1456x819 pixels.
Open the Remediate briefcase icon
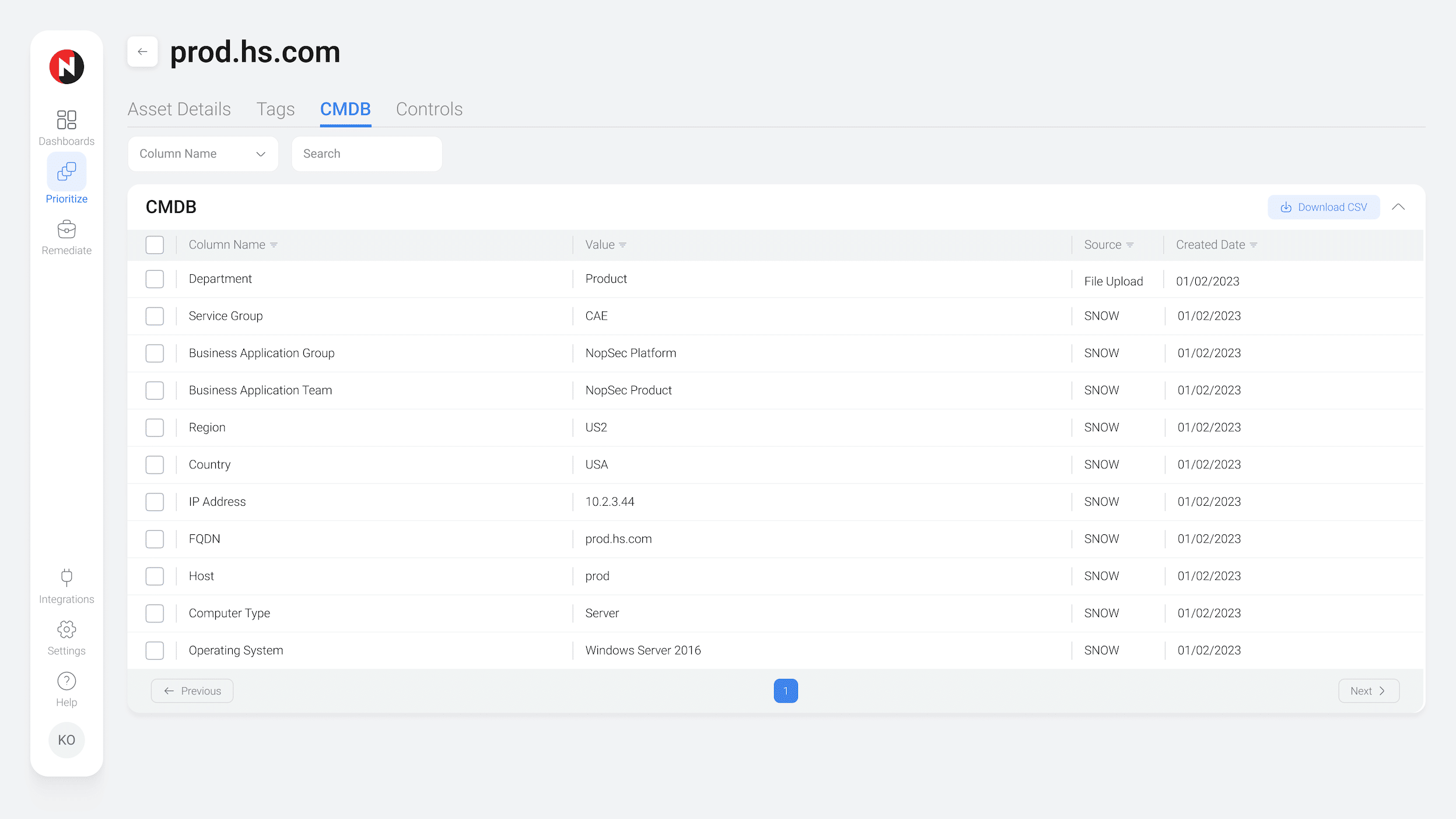66,229
